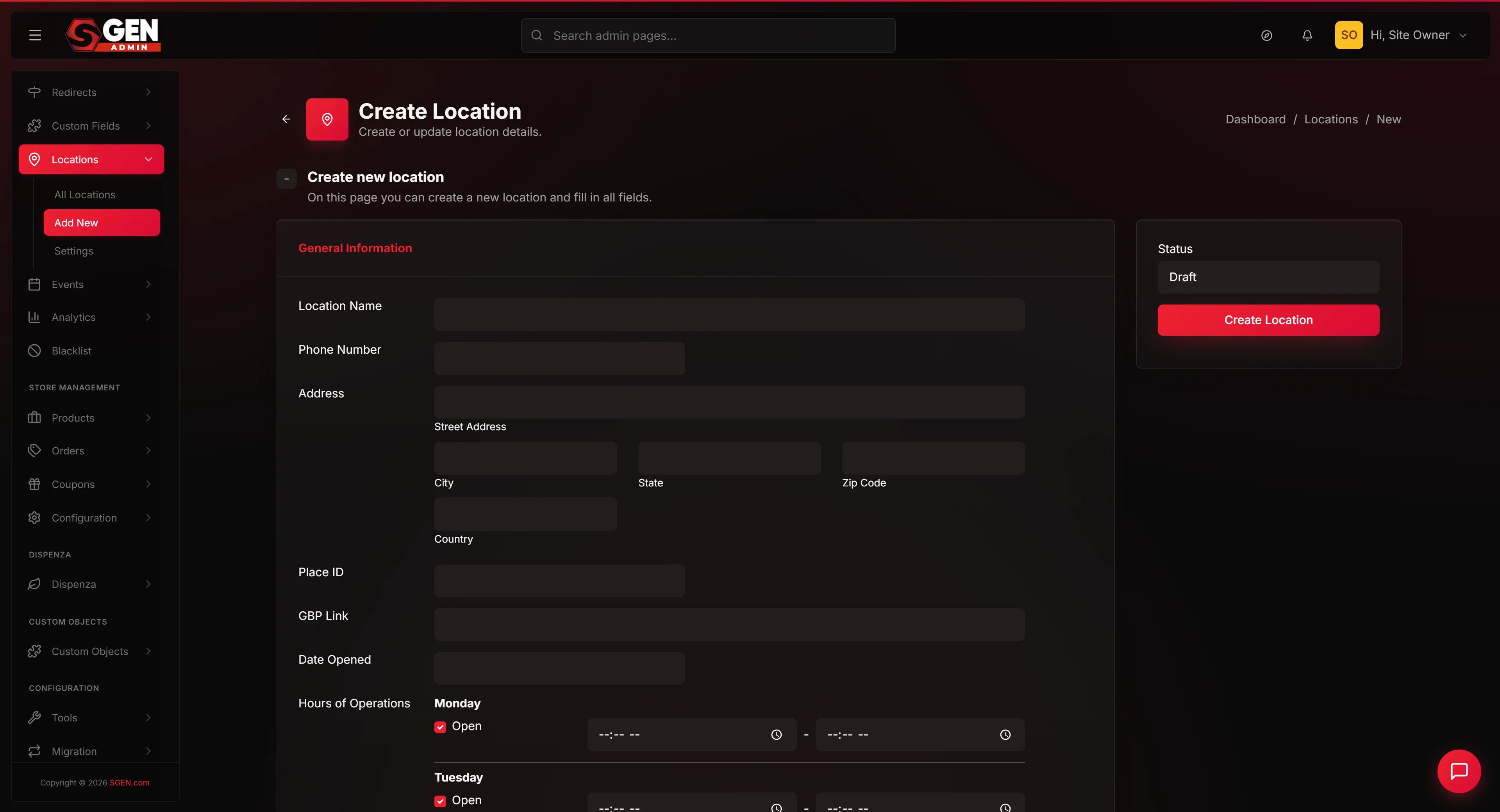The height and width of the screenshot is (812, 1500).
Task: Click the Configuration gear icon
Action: pyautogui.click(x=34, y=518)
